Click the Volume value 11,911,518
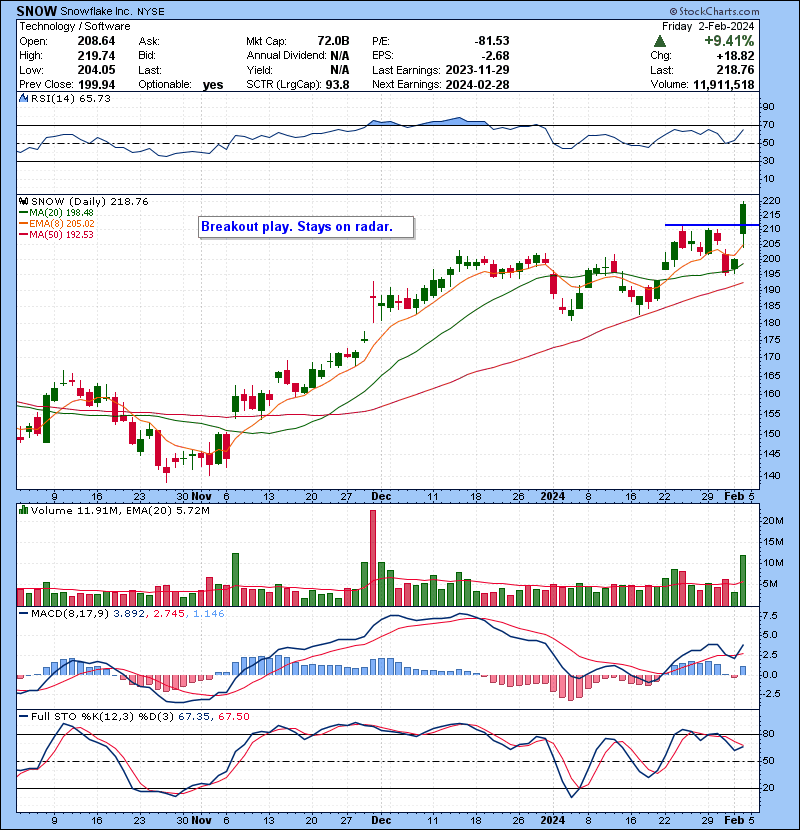The height and width of the screenshot is (830, 800). 724,84
